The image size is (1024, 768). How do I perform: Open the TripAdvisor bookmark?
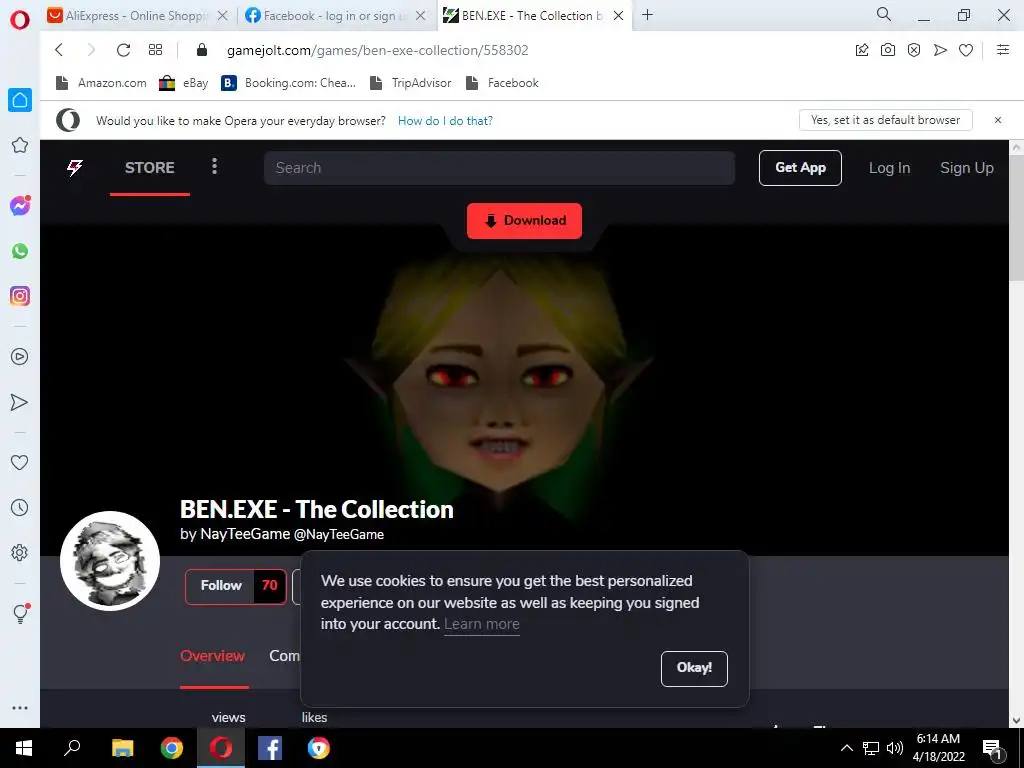click(411, 83)
